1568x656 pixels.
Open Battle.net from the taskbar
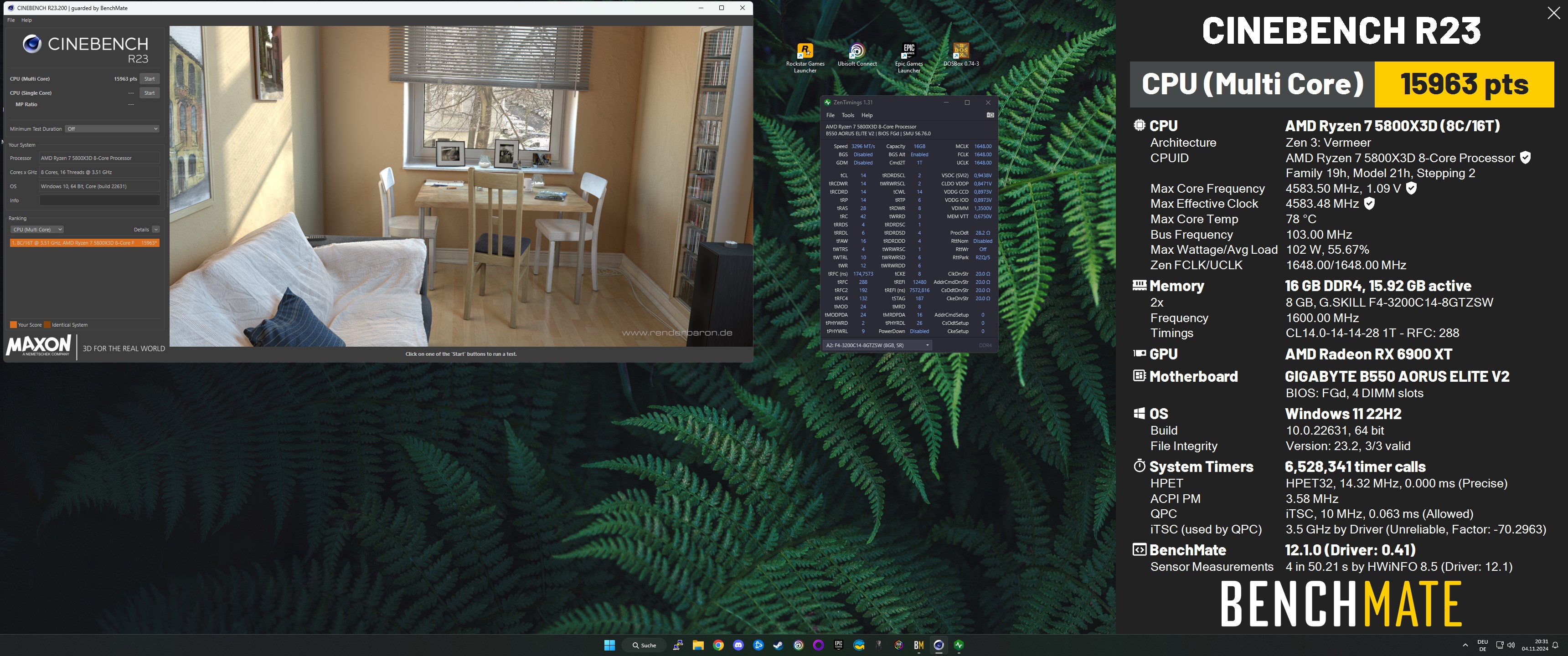pyautogui.click(x=758, y=645)
